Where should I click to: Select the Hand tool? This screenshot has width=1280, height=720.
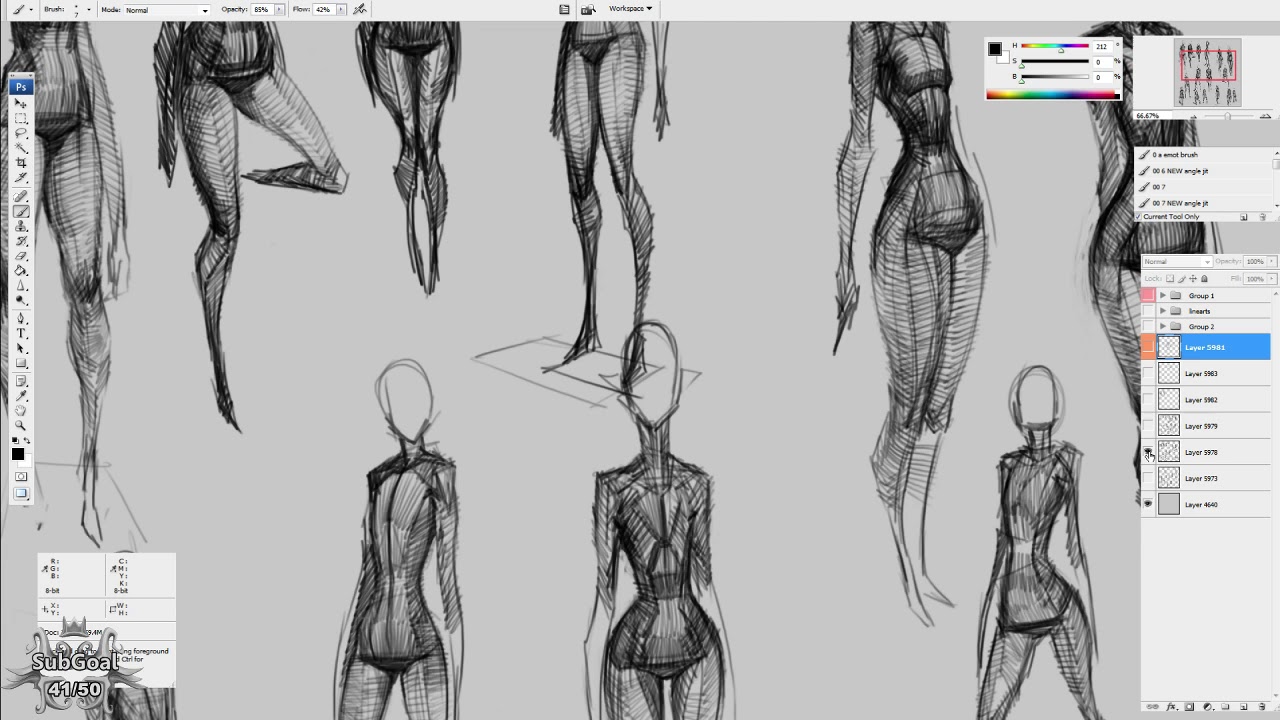click(20, 412)
